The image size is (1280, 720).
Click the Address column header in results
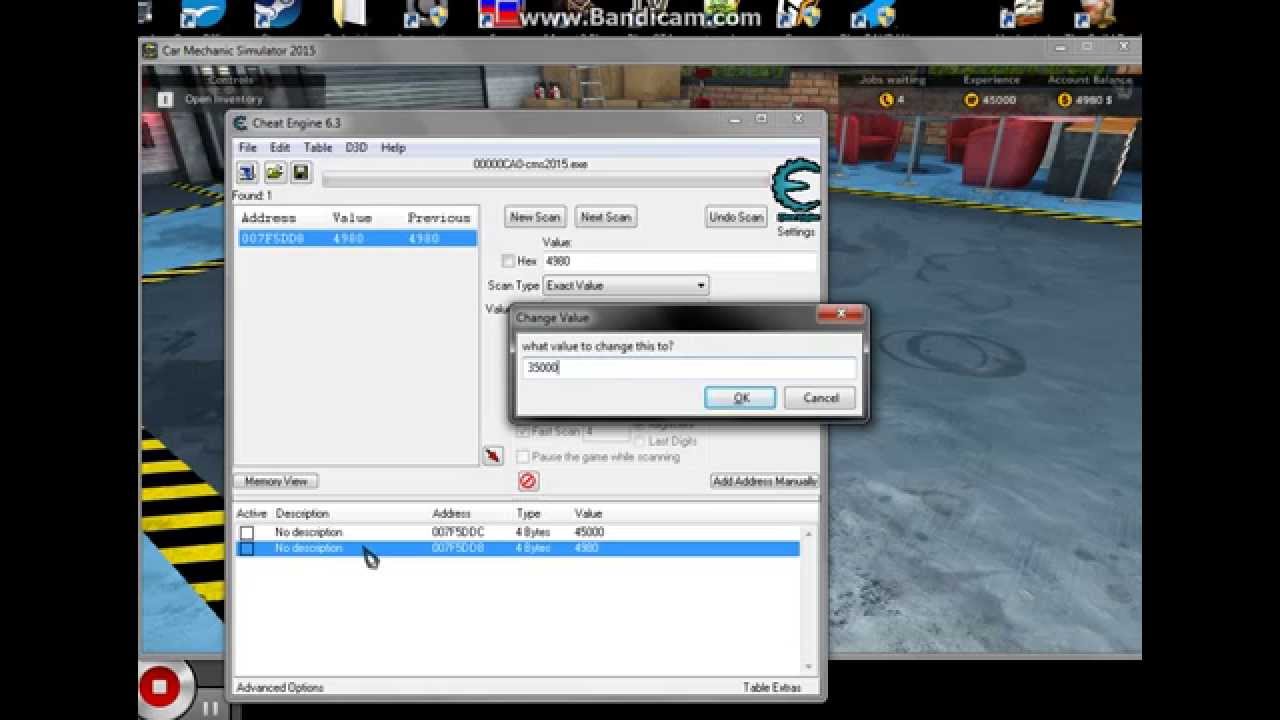click(x=269, y=218)
